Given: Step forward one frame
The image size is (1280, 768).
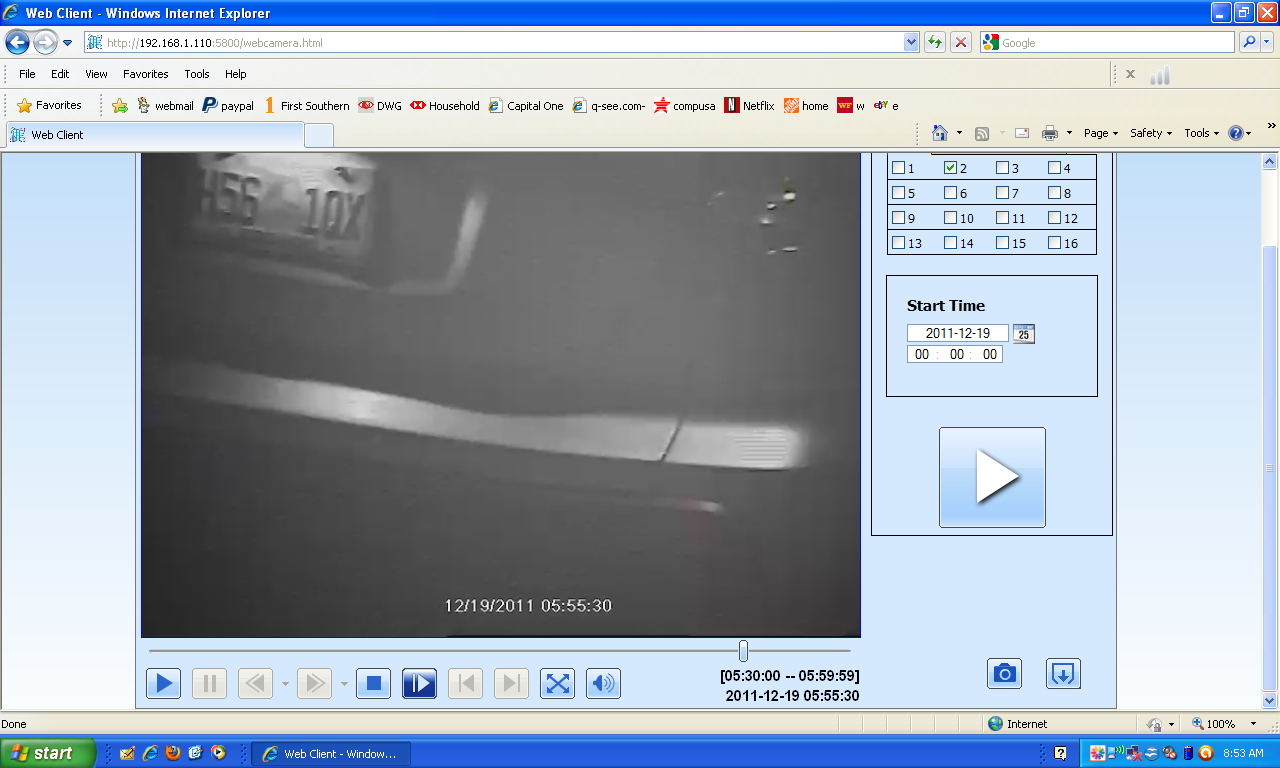Looking at the screenshot, I should 419,684.
